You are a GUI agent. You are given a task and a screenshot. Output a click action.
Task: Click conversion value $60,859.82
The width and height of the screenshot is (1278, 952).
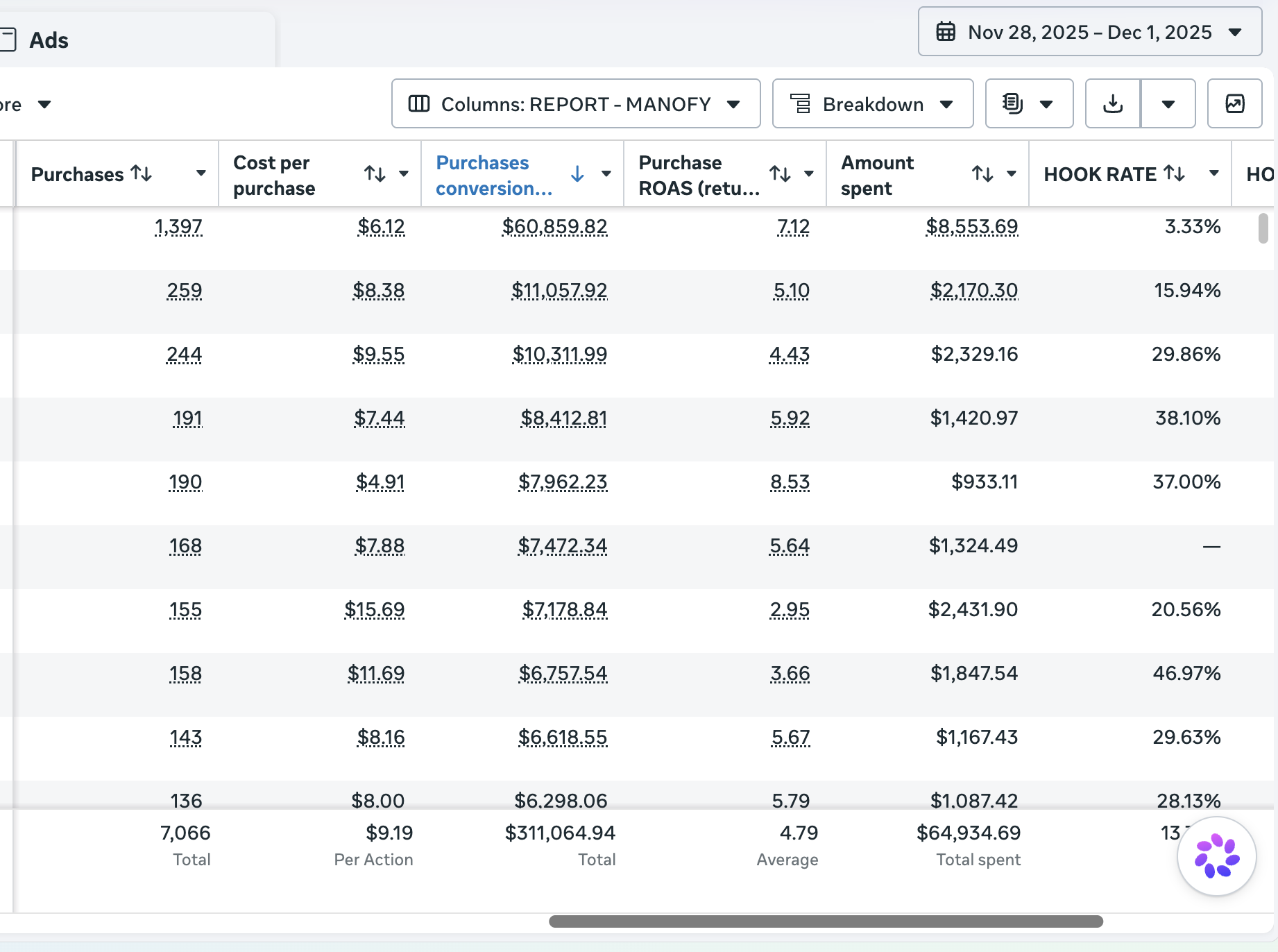[555, 227]
